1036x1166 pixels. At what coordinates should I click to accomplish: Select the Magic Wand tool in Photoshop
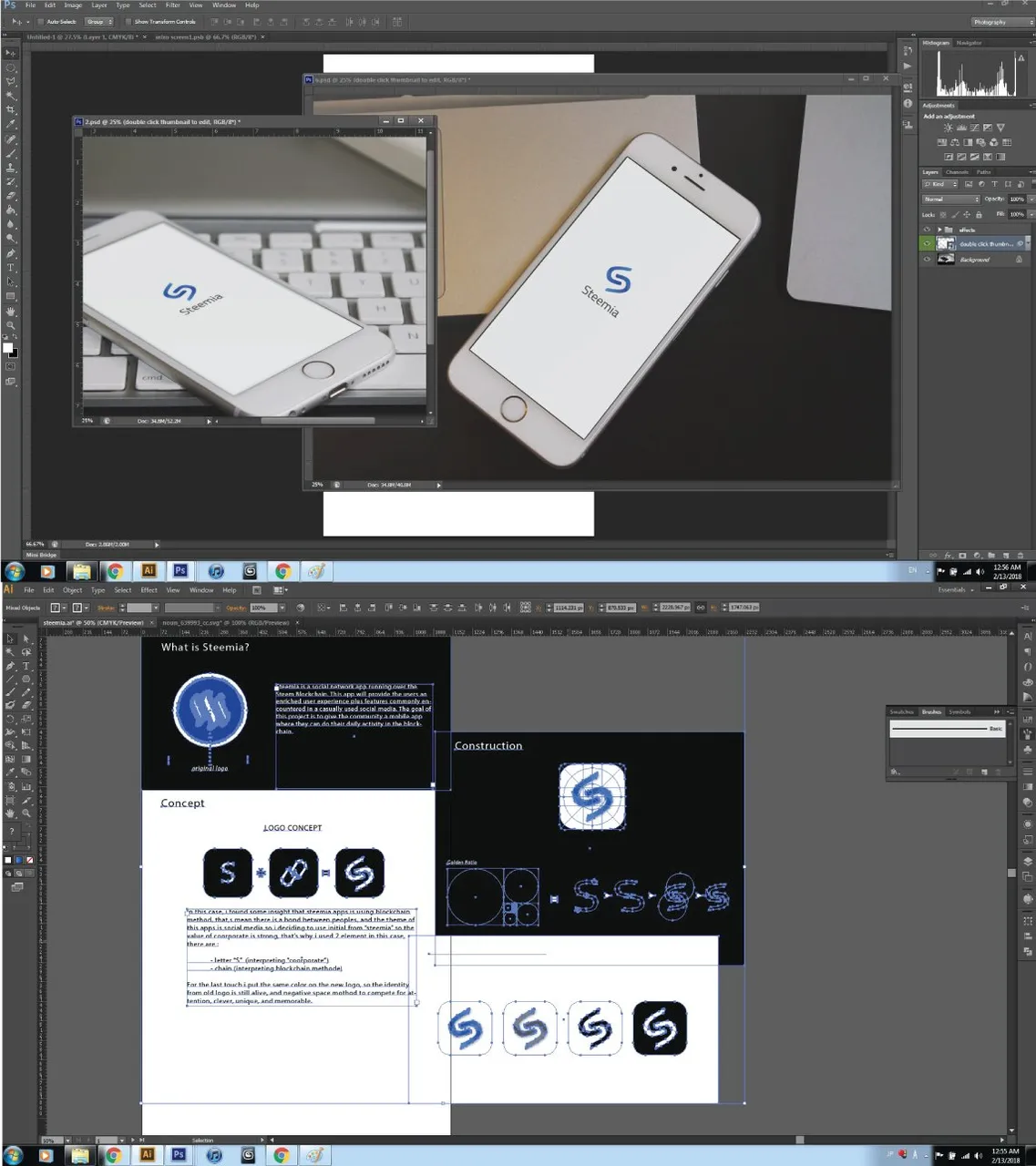pos(11,96)
